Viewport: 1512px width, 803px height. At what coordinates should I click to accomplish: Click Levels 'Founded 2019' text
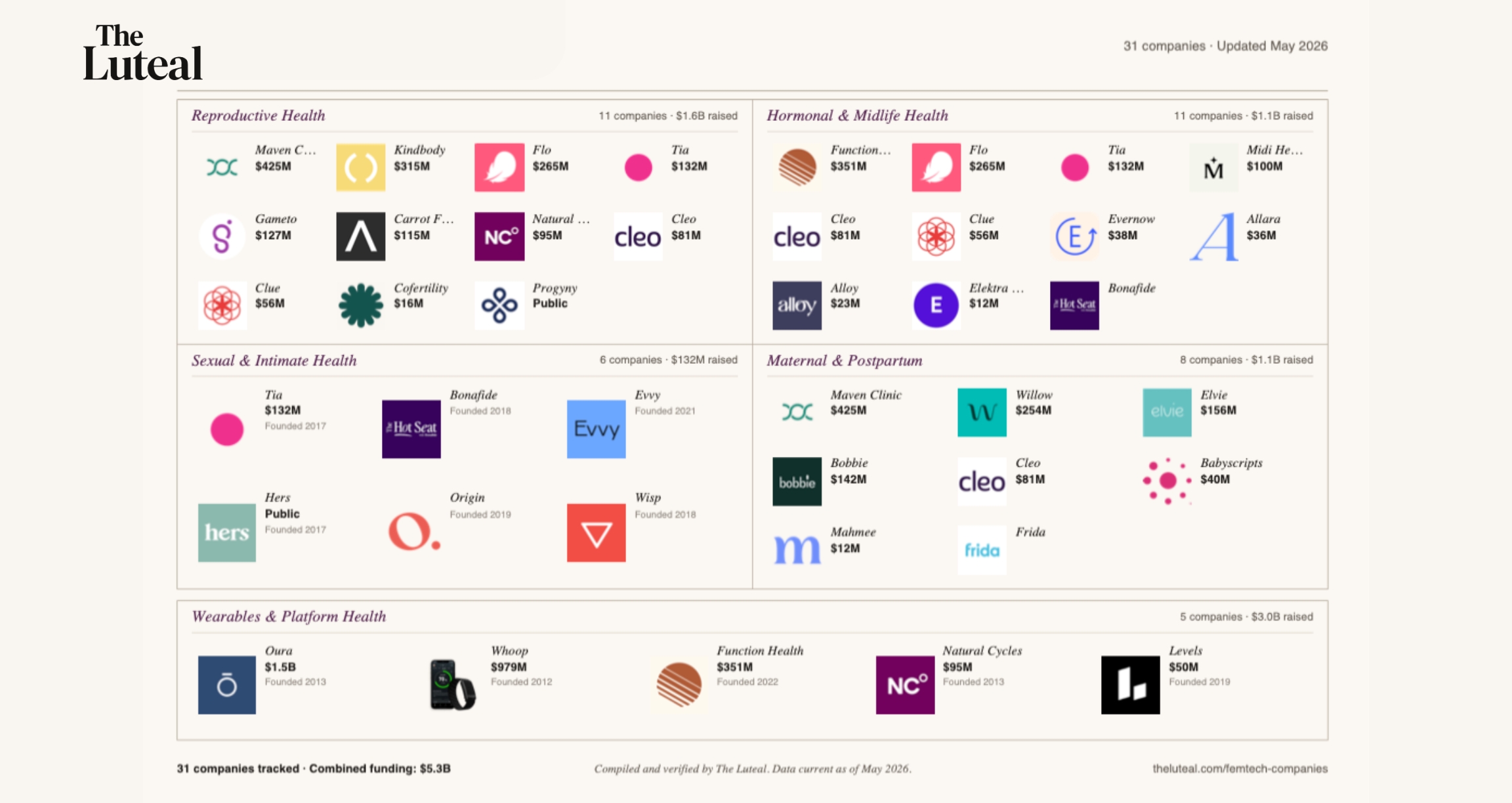(1199, 682)
